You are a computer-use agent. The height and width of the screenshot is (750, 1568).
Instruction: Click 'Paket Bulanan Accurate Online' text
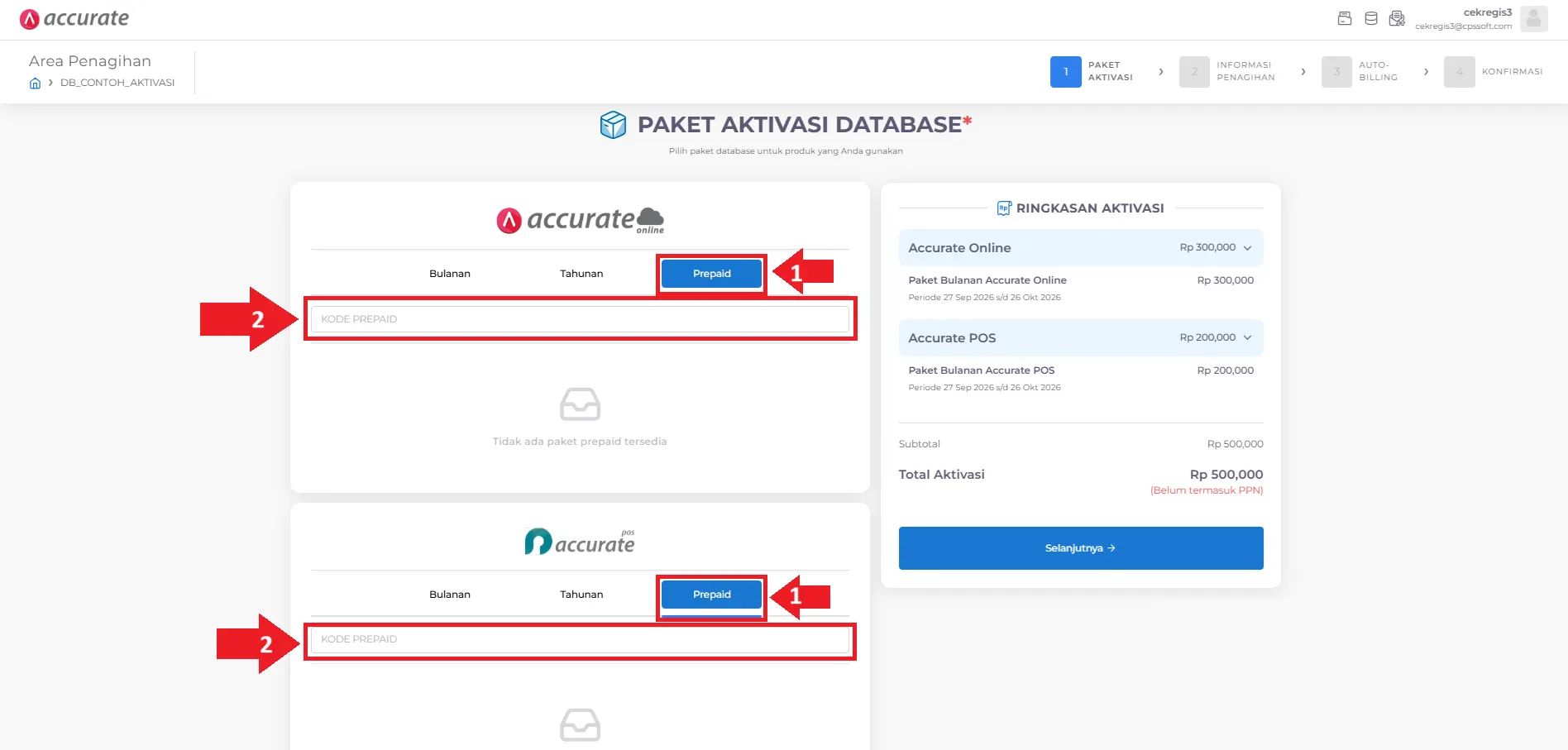pyautogui.click(x=987, y=280)
